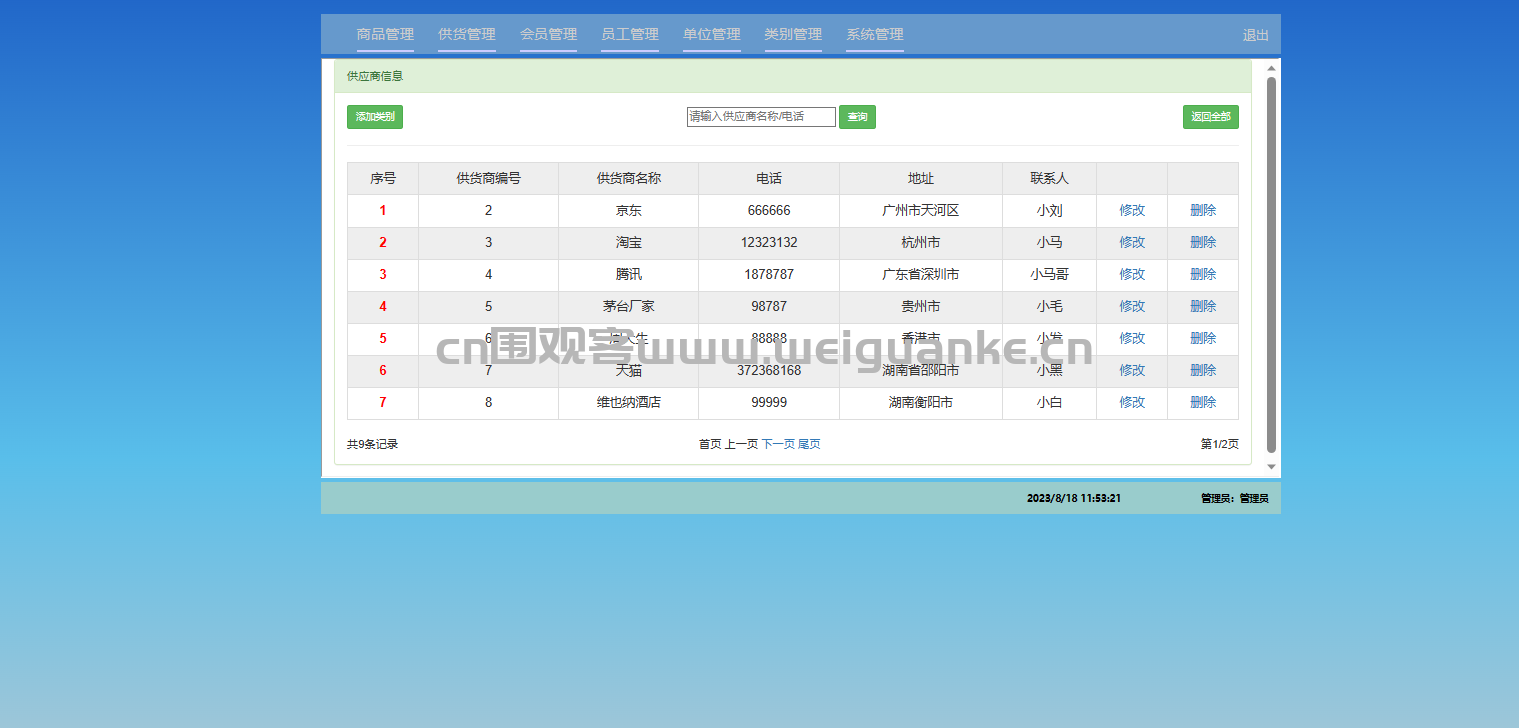Click the 退出 logout link

pos(1256,35)
